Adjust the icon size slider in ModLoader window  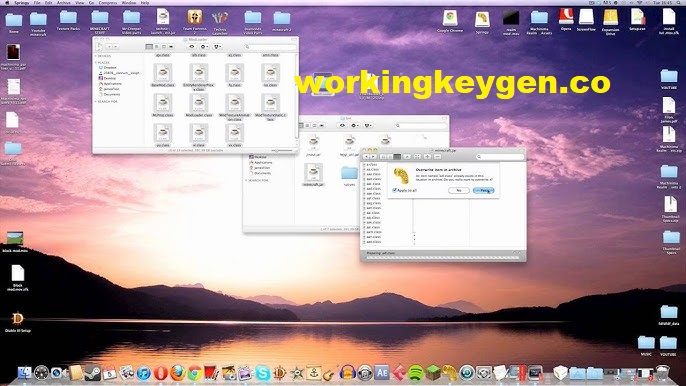point(281,151)
